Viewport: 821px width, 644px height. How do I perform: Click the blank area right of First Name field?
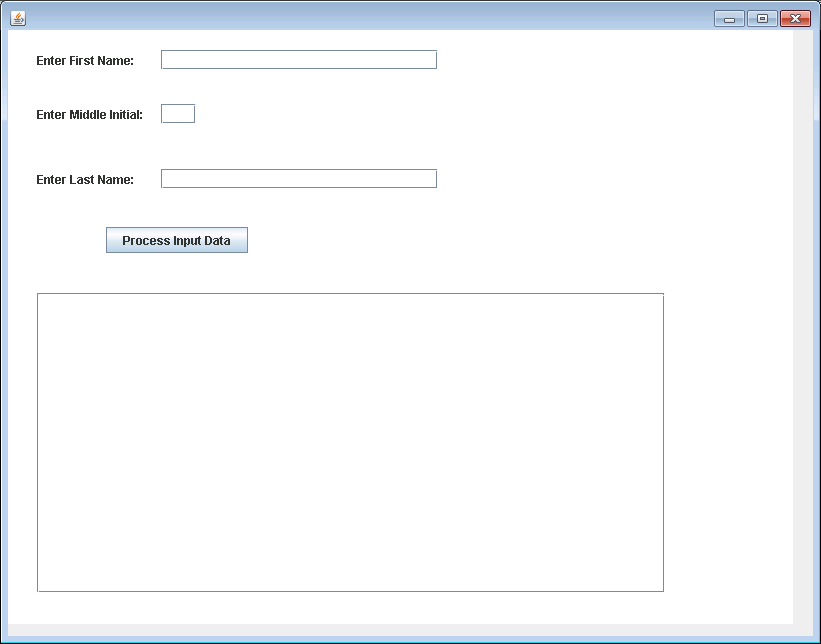pyautogui.click(x=600, y=60)
